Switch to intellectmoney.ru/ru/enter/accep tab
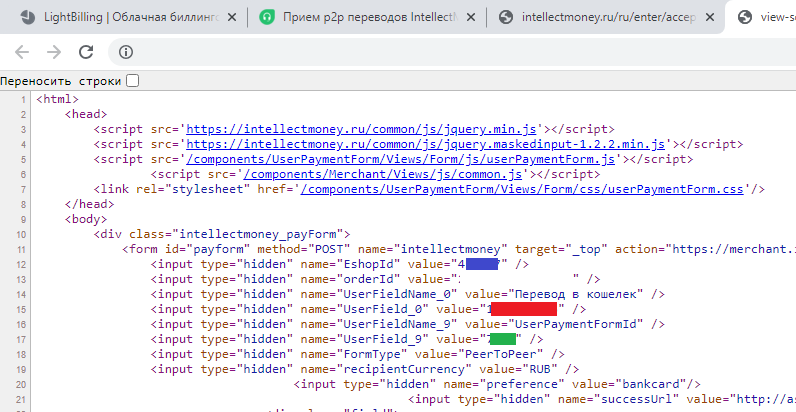 click(x=606, y=17)
